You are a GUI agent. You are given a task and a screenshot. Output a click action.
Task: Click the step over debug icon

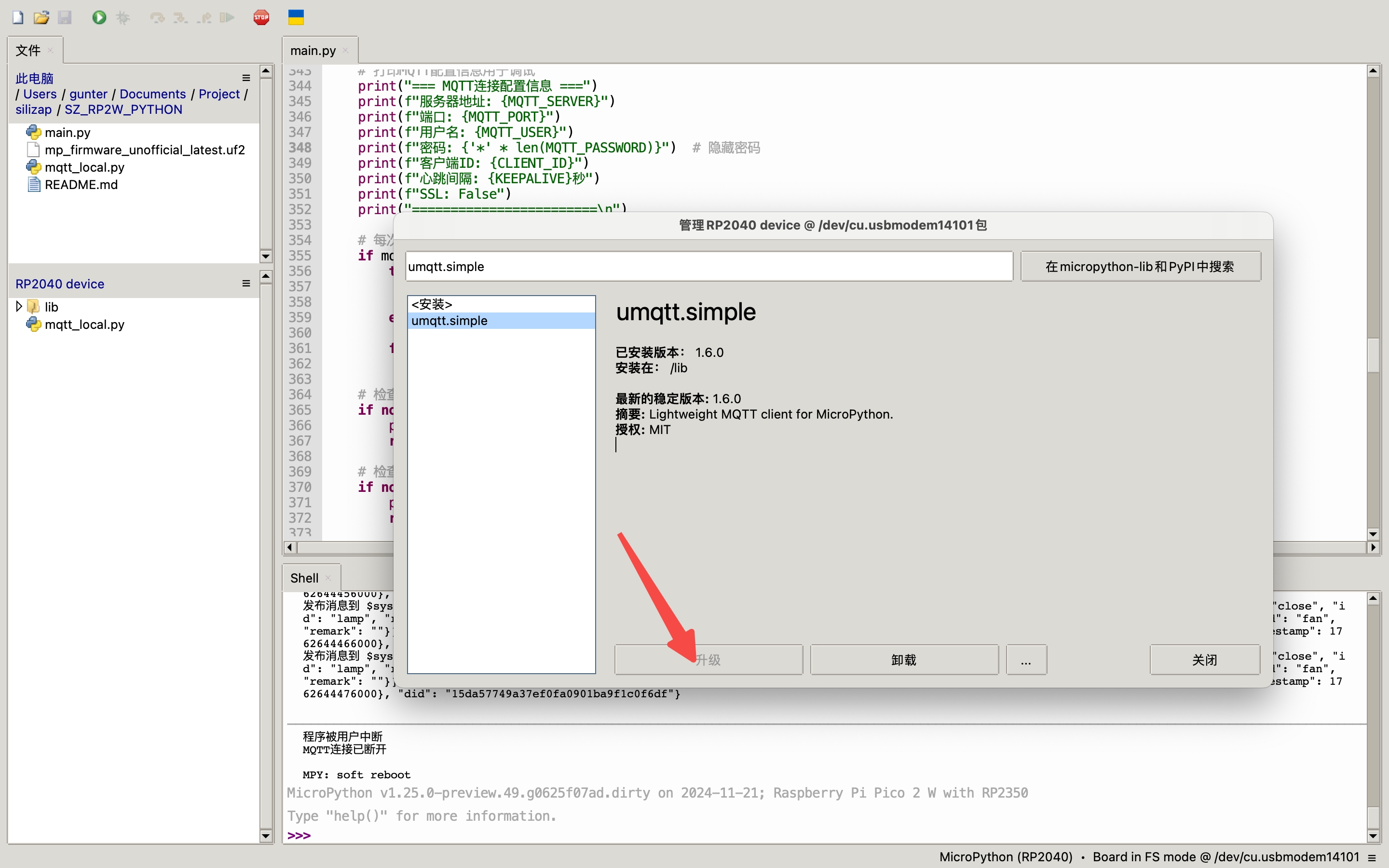(x=157, y=17)
